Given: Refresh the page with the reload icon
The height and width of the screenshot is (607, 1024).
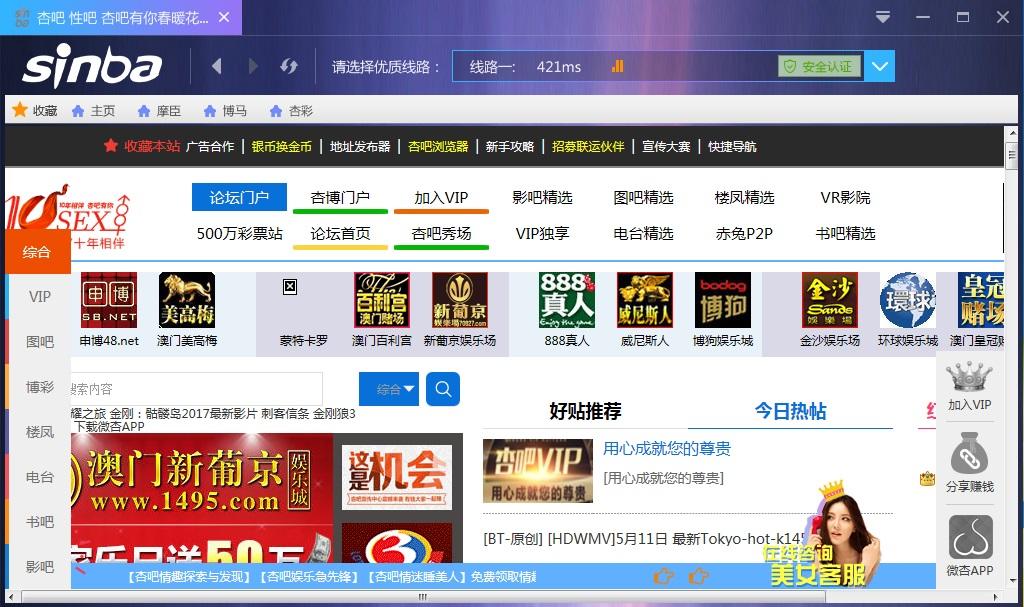Looking at the screenshot, I should (x=289, y=66).
